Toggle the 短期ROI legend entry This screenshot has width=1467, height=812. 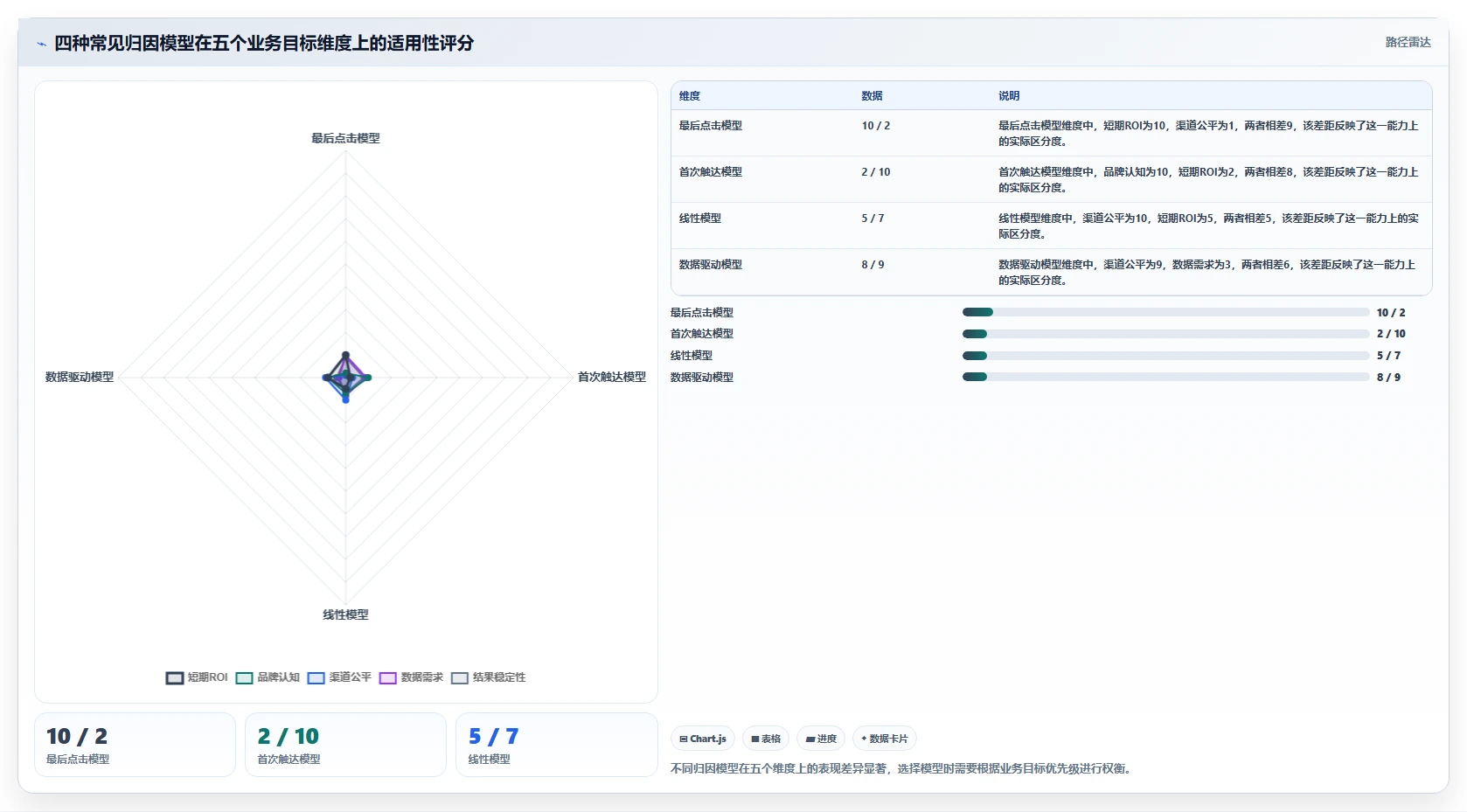pos(197,677)
